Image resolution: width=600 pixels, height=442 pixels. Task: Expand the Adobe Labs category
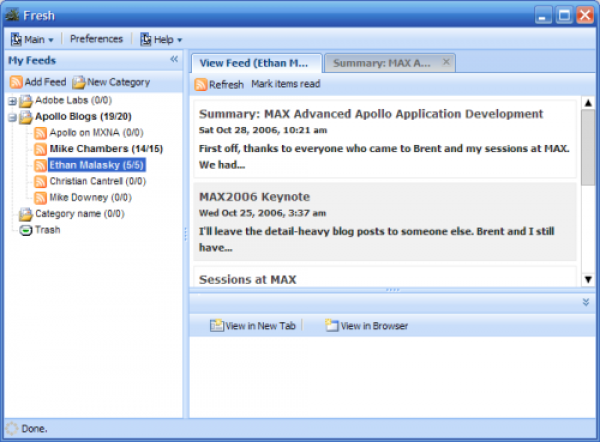(x=12, y=101)
